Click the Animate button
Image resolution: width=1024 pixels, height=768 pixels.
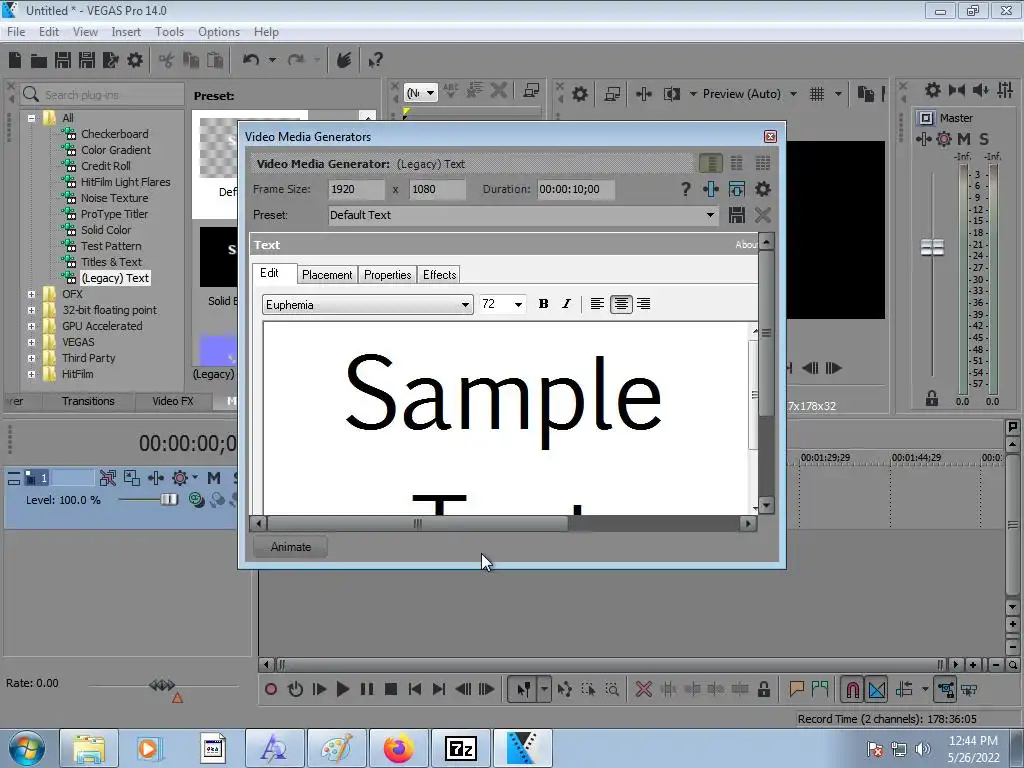tap(291, 547)
